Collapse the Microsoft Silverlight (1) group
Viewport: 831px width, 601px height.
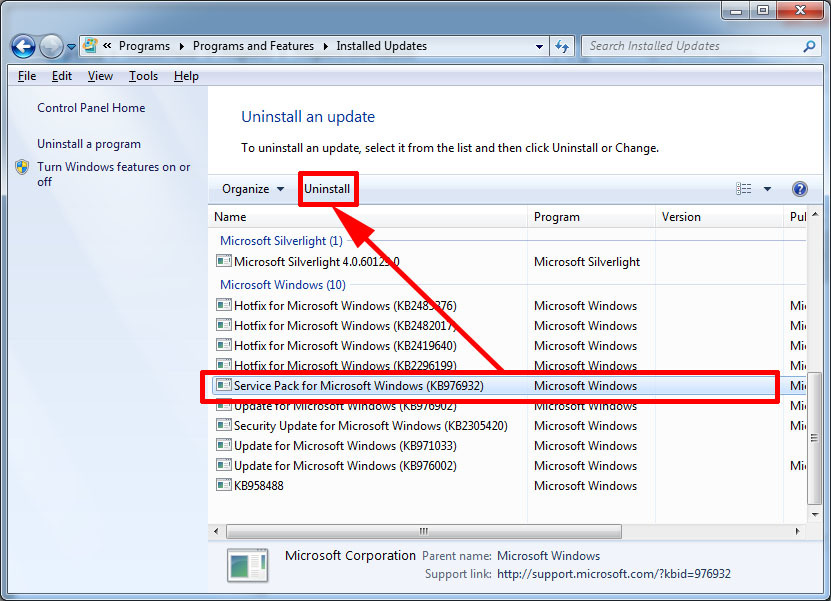[281, 241]
